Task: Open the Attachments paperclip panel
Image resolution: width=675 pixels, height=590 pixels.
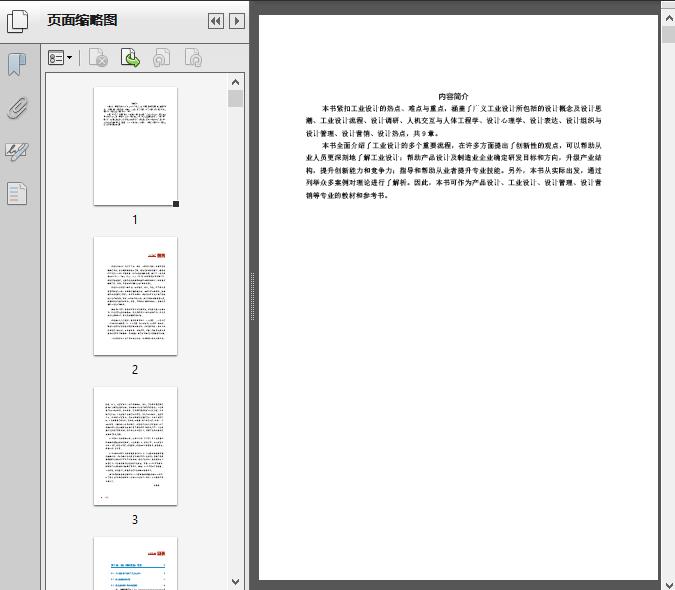Action: click(x=17, y=108)
